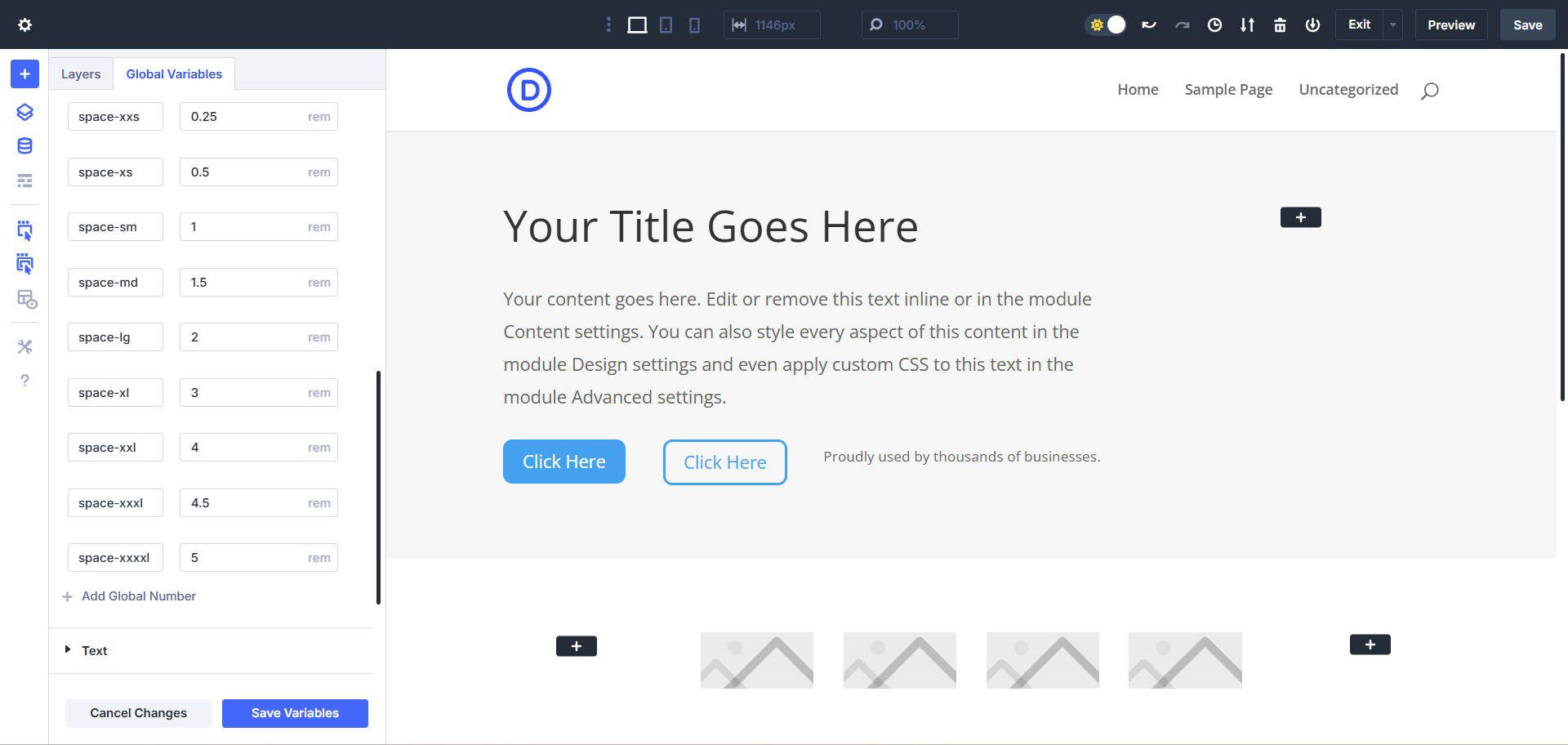Image resolution: width=1568 pixels, height=745 pixels.
Task: Open the Sample Page menu item
Action: pyautogui.click(x=1228, y=90)
